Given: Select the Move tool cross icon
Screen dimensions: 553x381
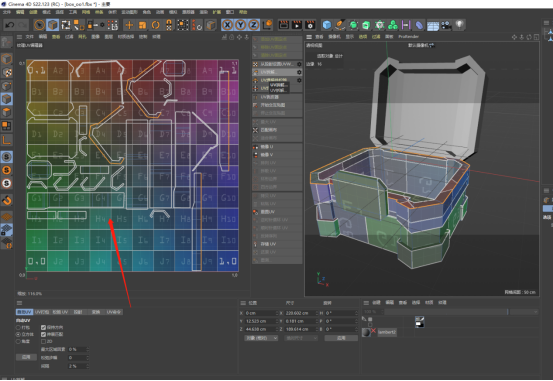Looking at the screenshot, I should tap(129, 25).
